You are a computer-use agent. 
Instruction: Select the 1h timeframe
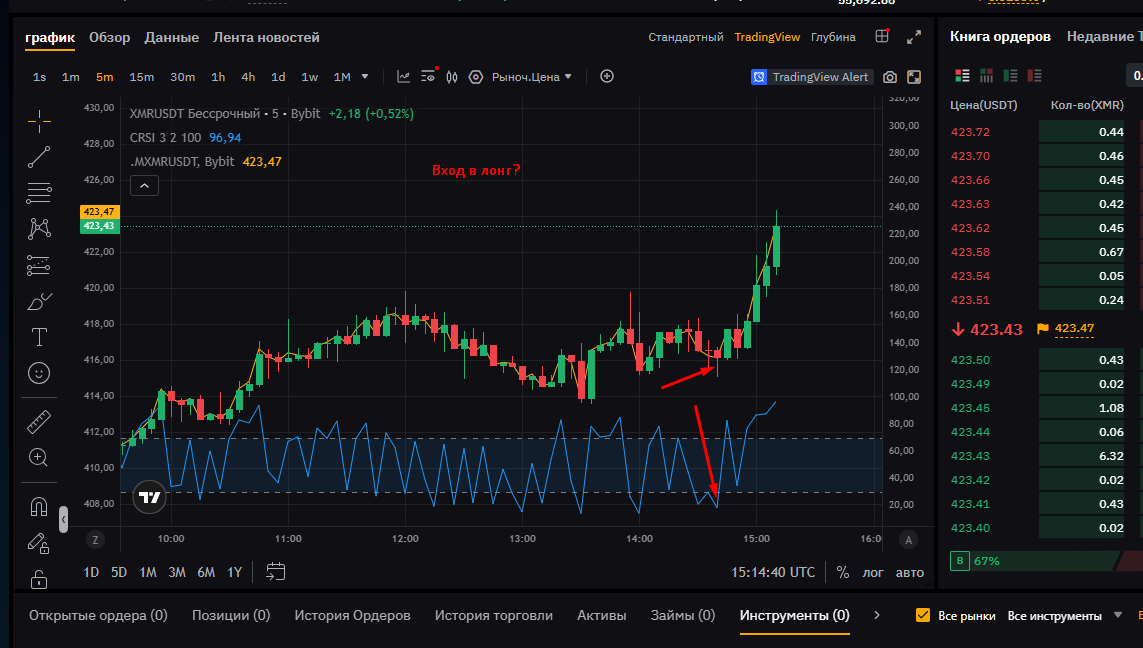[218, 77]
